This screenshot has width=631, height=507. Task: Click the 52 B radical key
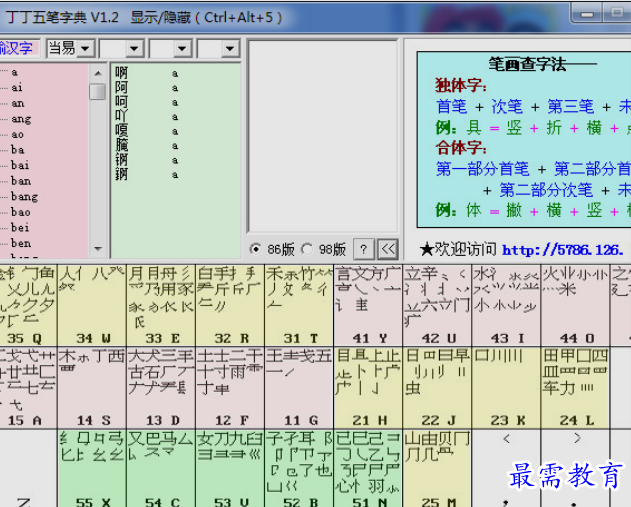[299, 468]
